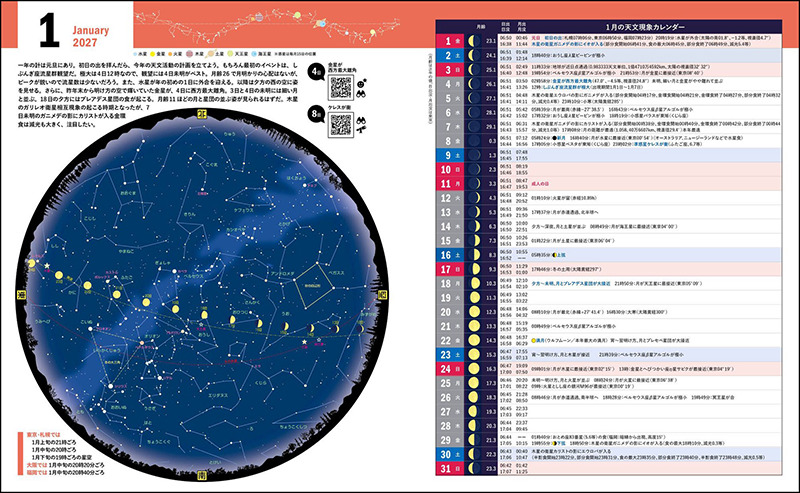The height and width of the screenshot is (493, 800).
Task: Click the moon phase icon in row 30
Action: pyautogui.click(x=474, y=454)
